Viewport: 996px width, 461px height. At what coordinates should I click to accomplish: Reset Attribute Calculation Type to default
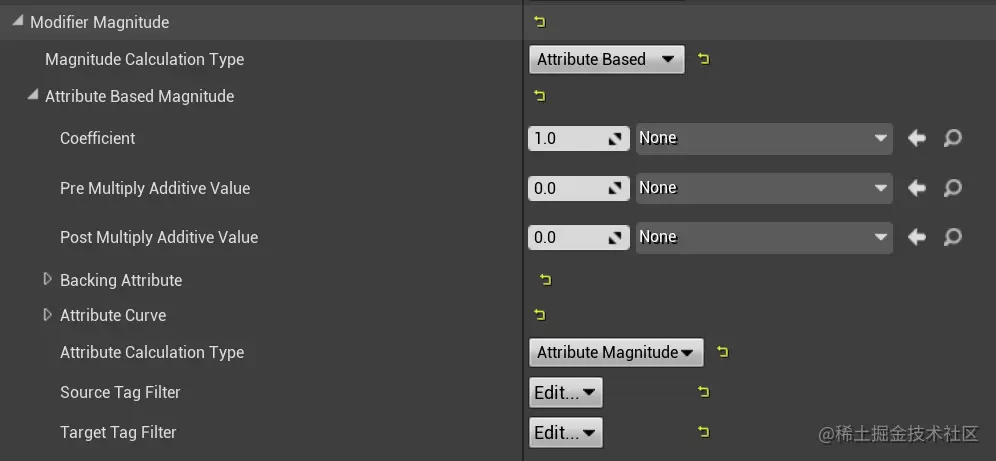(x=723, y=352)
